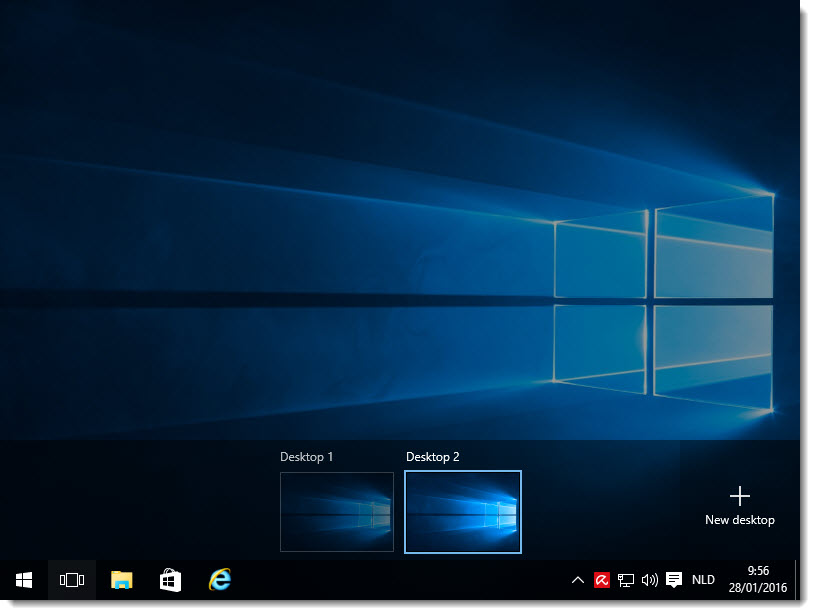Open the Action Center notifications icon
The image size is (815, 615).
coord(674,580)
